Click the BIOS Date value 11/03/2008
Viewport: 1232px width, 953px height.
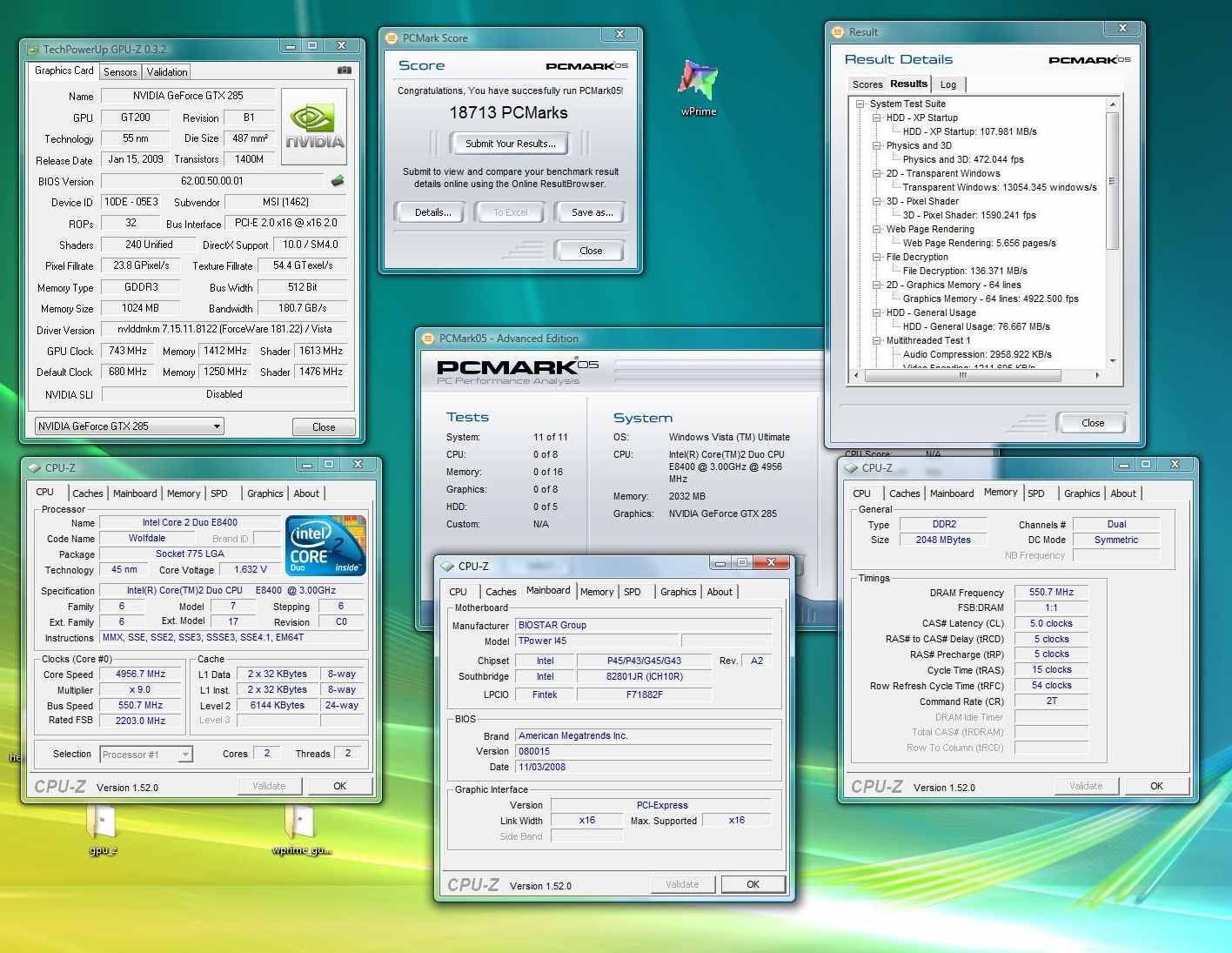(x=644, y=768)
